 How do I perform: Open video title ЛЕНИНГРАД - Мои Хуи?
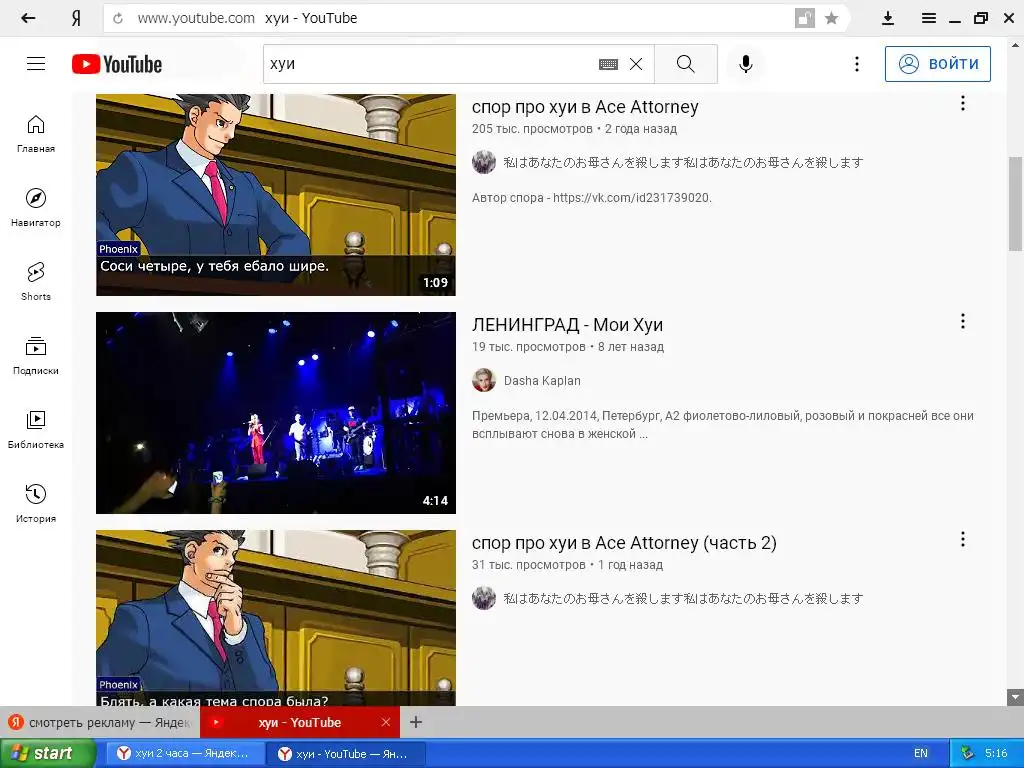tap(568, 325)
